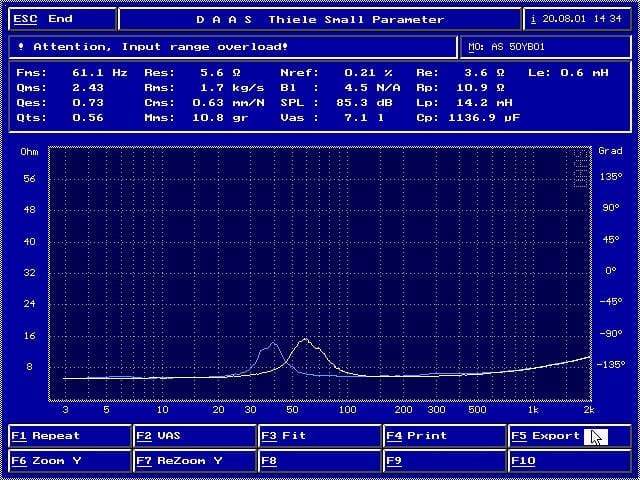The width and height of the screenshot is (640, 480).
Task: Click the input range overload warning message
Action: point(160,46)
